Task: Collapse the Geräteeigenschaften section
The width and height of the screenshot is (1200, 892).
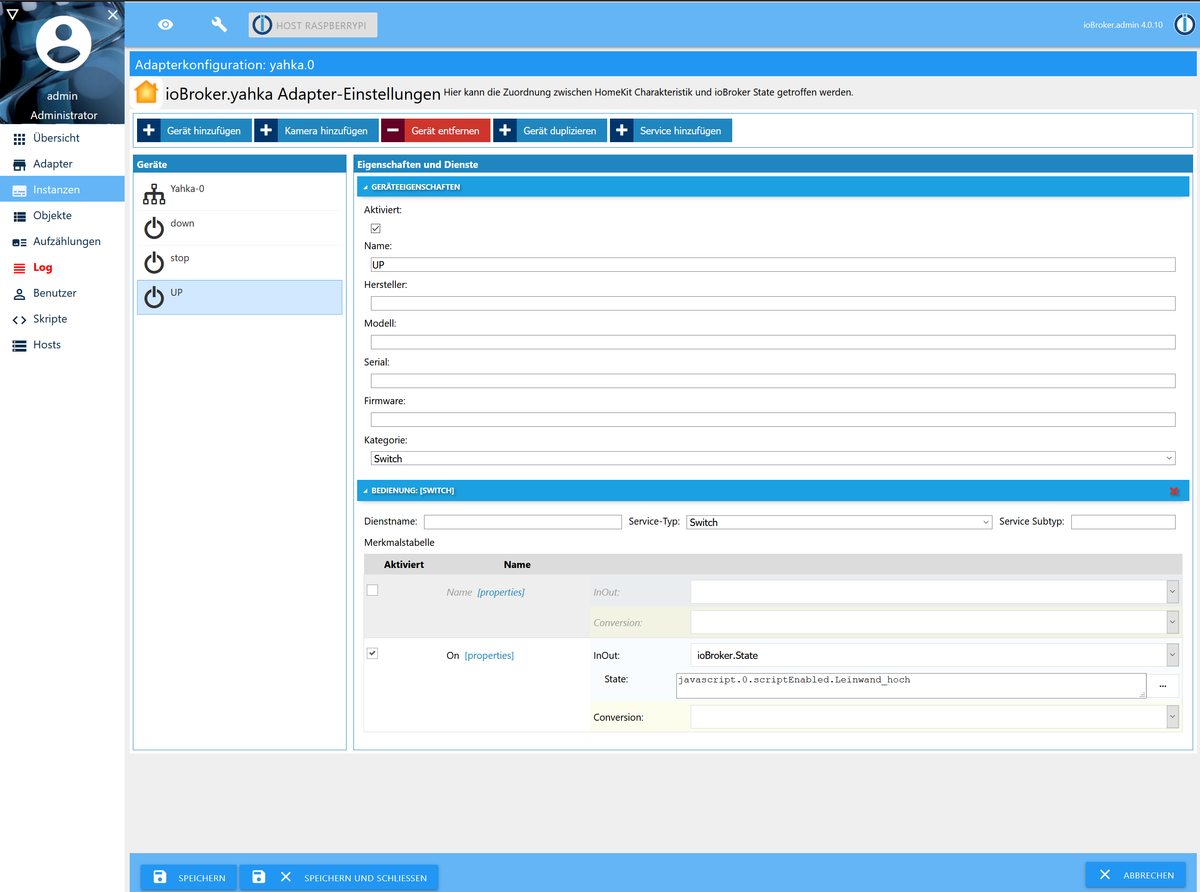Action: [x=773, y=187]
